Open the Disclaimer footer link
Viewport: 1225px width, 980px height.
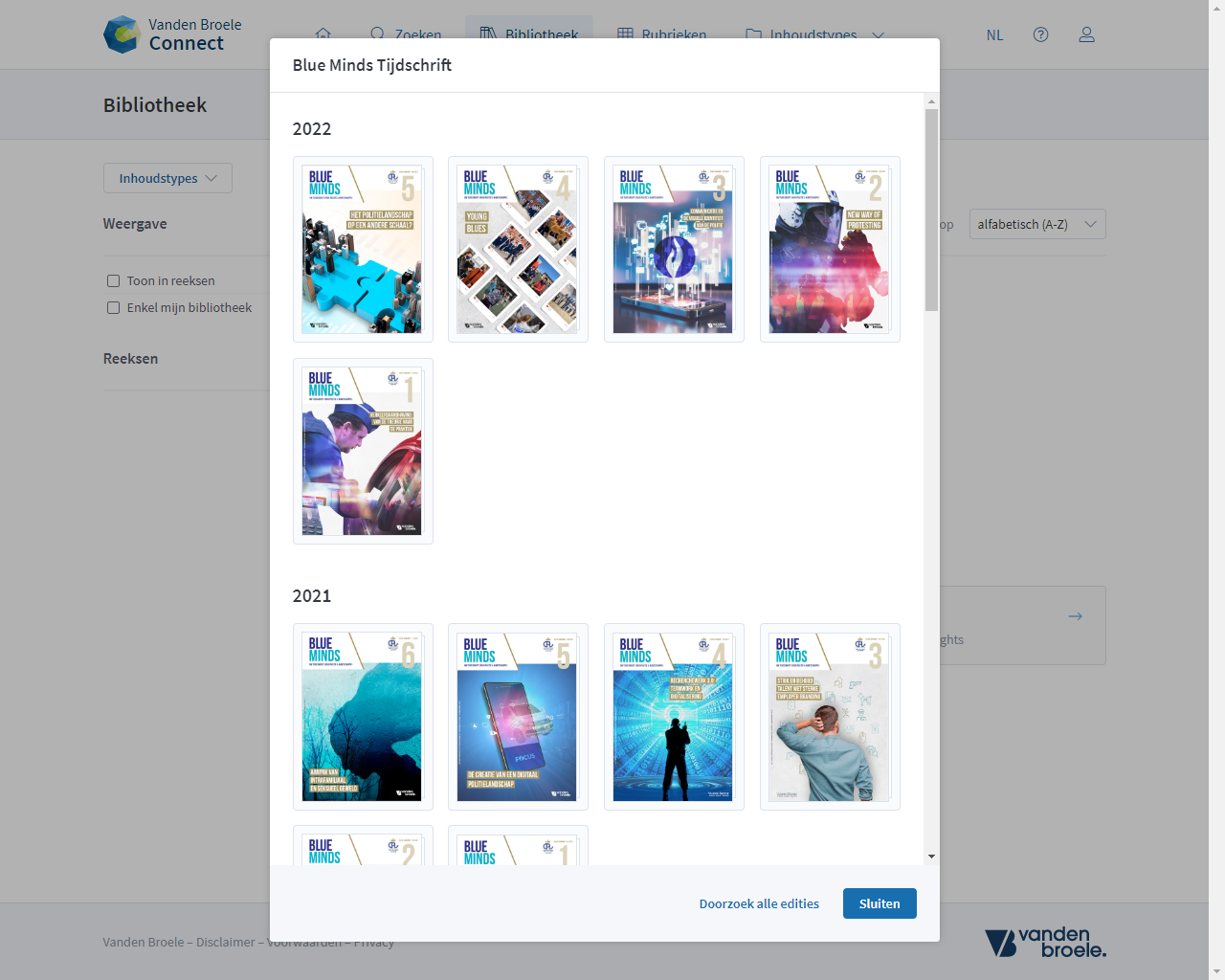coord(226,942)
